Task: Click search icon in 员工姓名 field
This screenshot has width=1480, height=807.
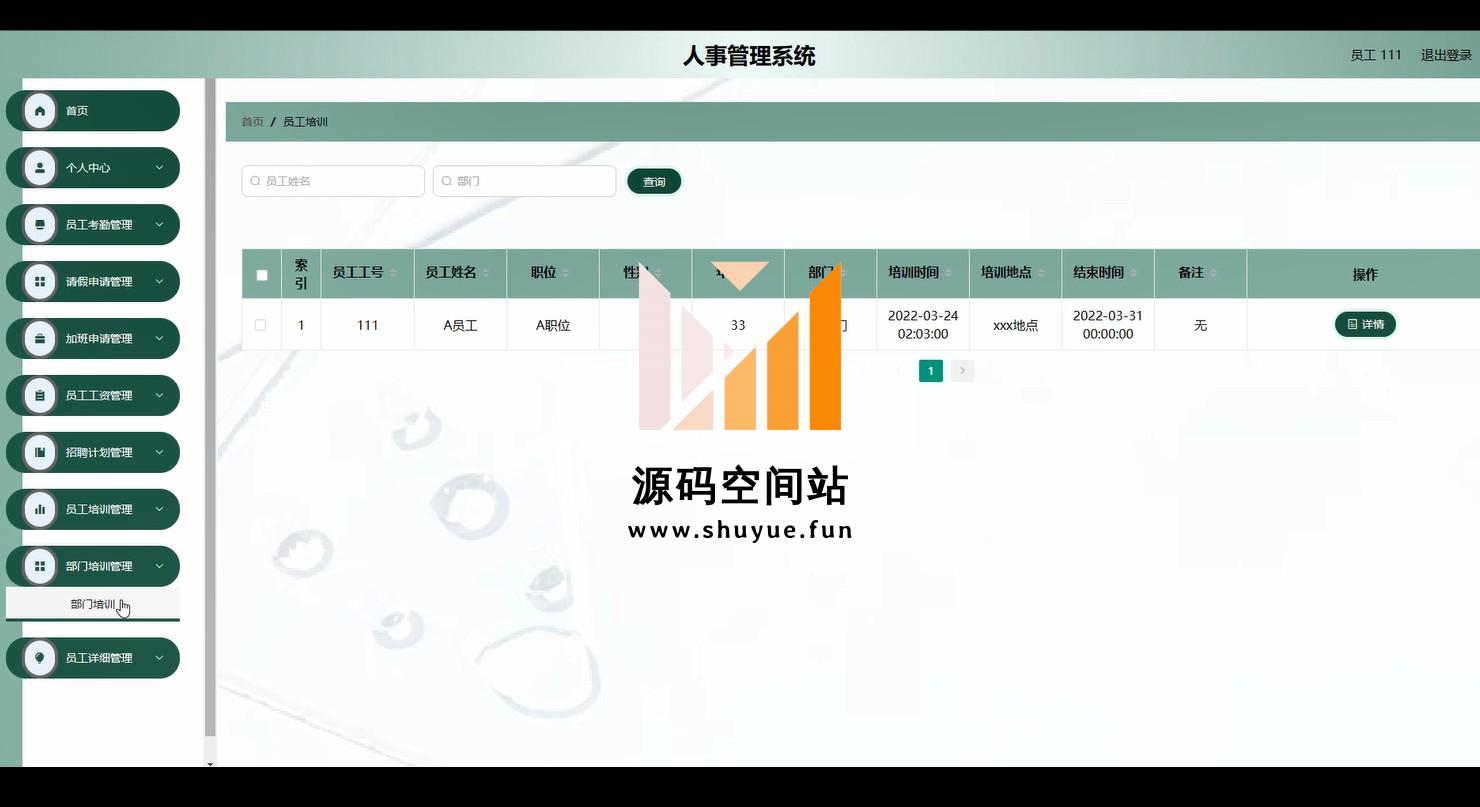Action: (x=256, y=182)
